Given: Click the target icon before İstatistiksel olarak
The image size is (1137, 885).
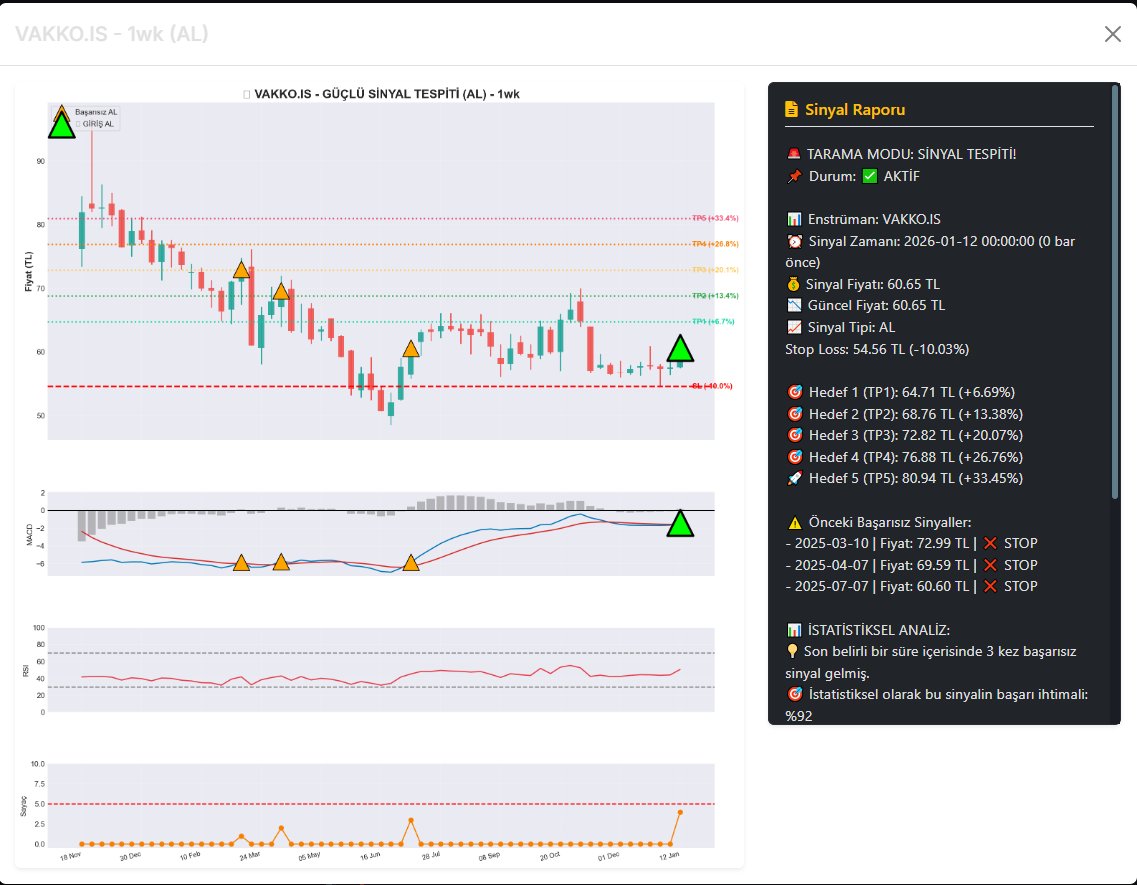Looking at the screenshot, I should (x=795, y=694).
